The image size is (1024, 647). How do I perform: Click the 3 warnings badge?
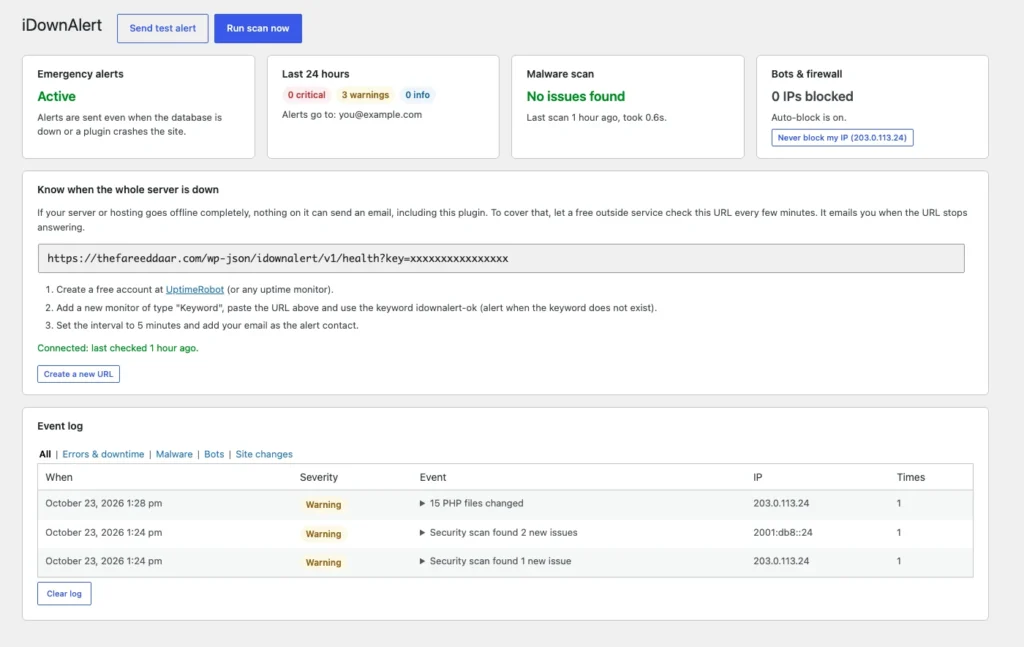(x=365, y=95)
